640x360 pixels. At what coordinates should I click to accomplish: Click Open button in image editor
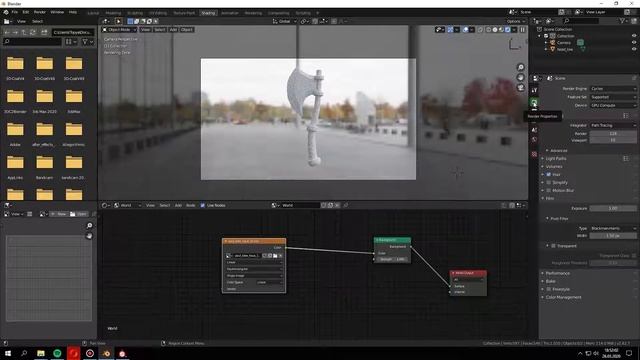(78, 214)
